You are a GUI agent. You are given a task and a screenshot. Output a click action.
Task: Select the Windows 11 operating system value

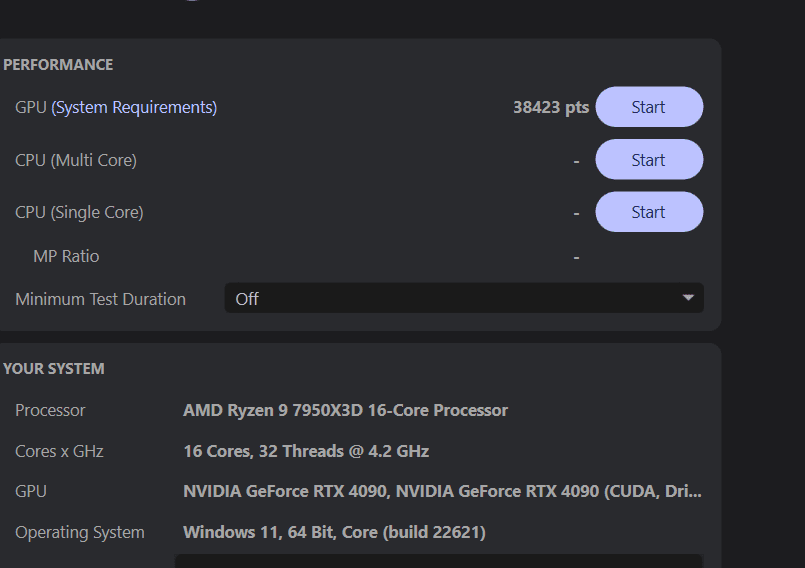tap(334, 532)
